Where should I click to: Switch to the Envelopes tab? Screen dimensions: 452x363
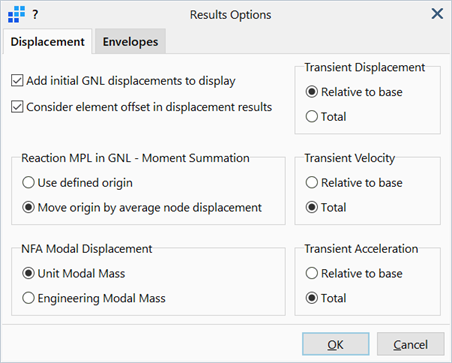(130, 41)
